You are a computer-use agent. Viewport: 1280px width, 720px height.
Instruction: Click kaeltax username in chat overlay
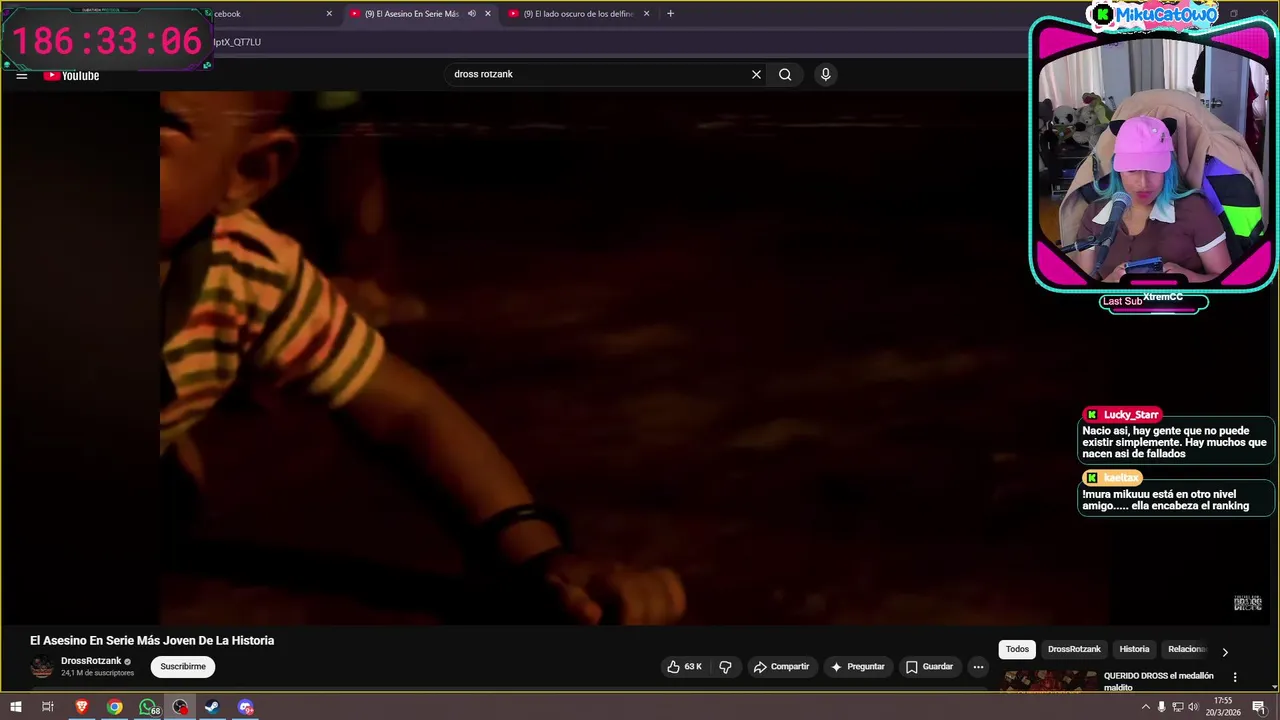[x=1121, y=478]
